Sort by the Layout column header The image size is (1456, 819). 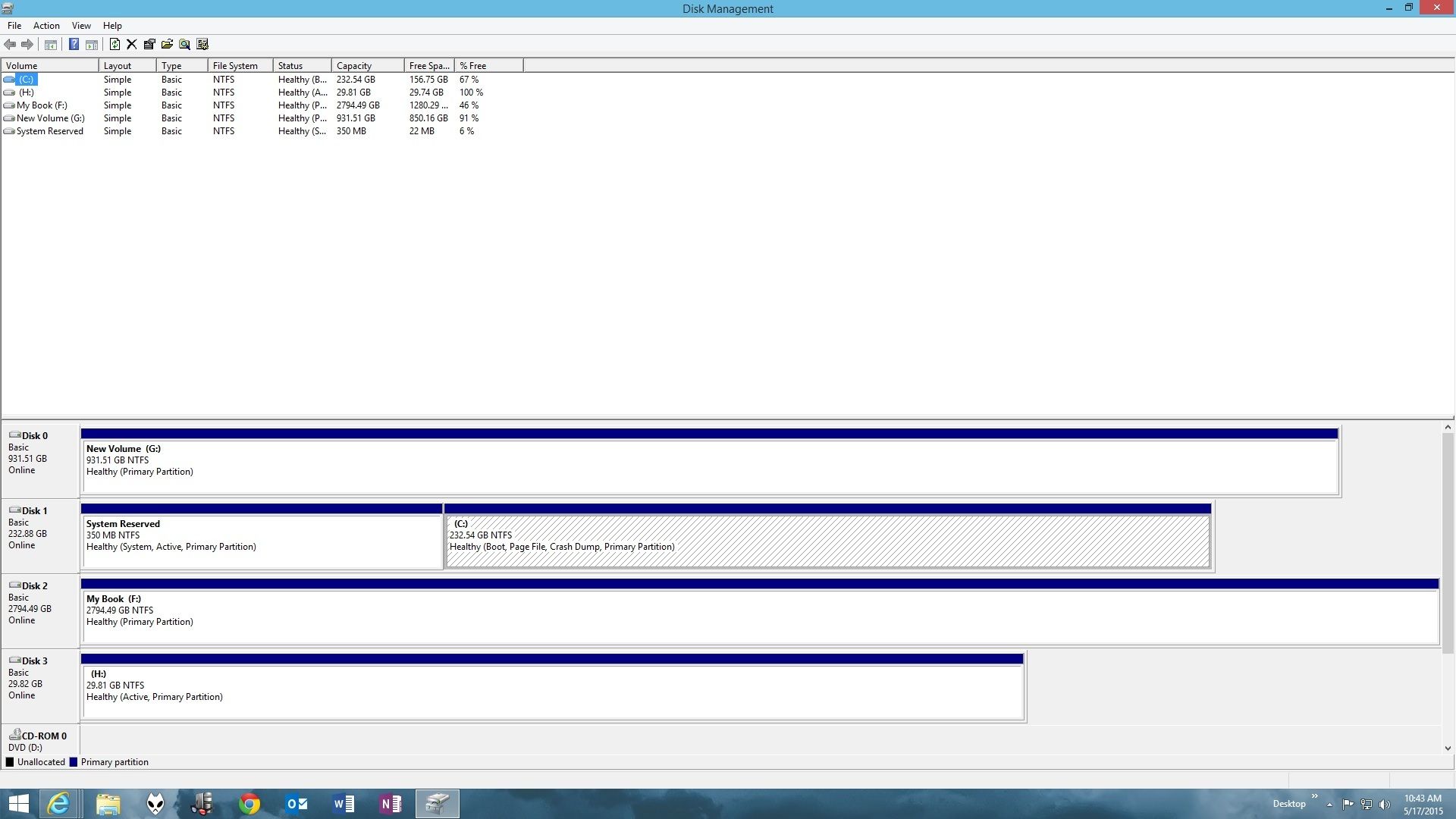127,66
